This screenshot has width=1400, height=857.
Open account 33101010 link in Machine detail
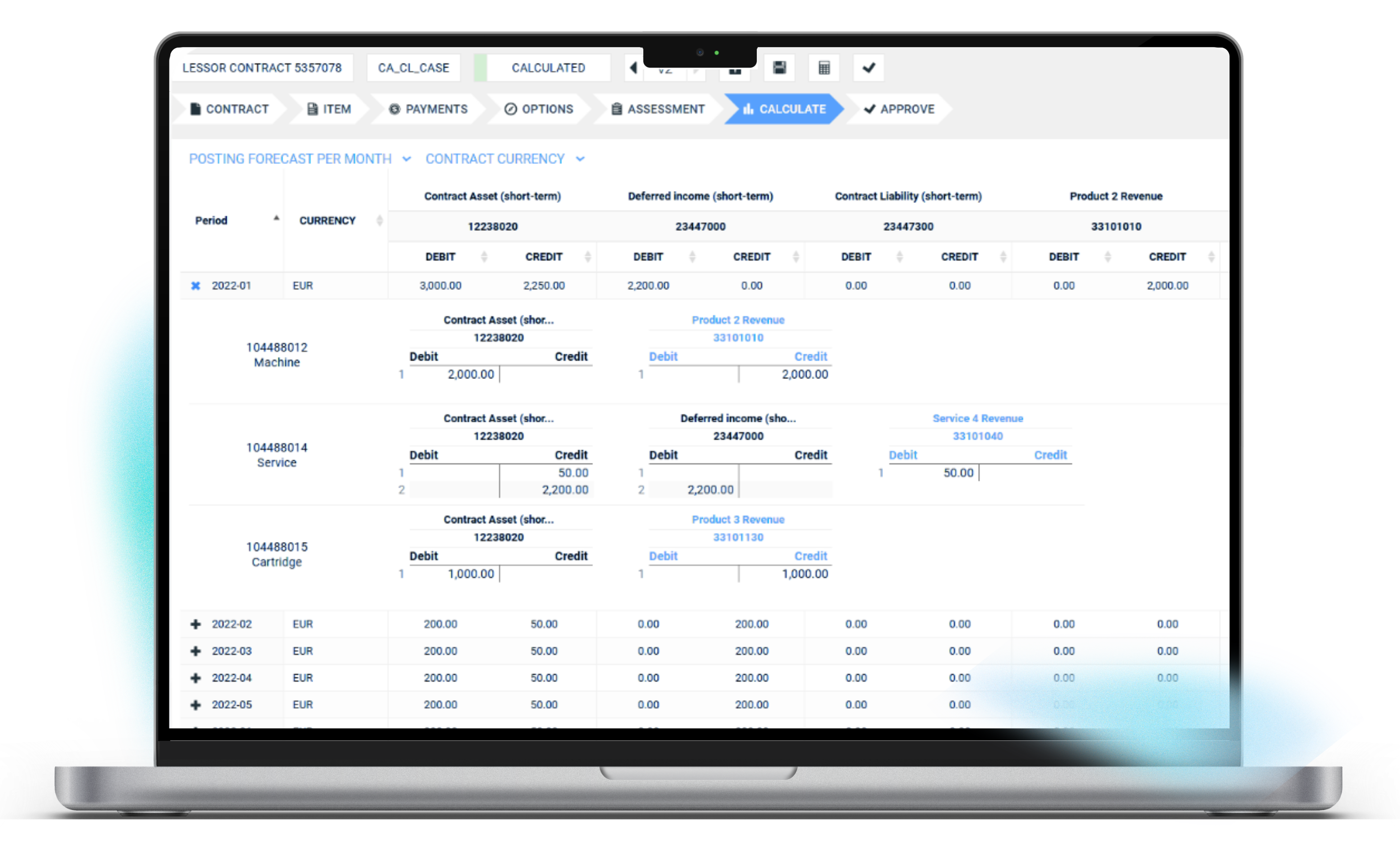click(738, 338)
